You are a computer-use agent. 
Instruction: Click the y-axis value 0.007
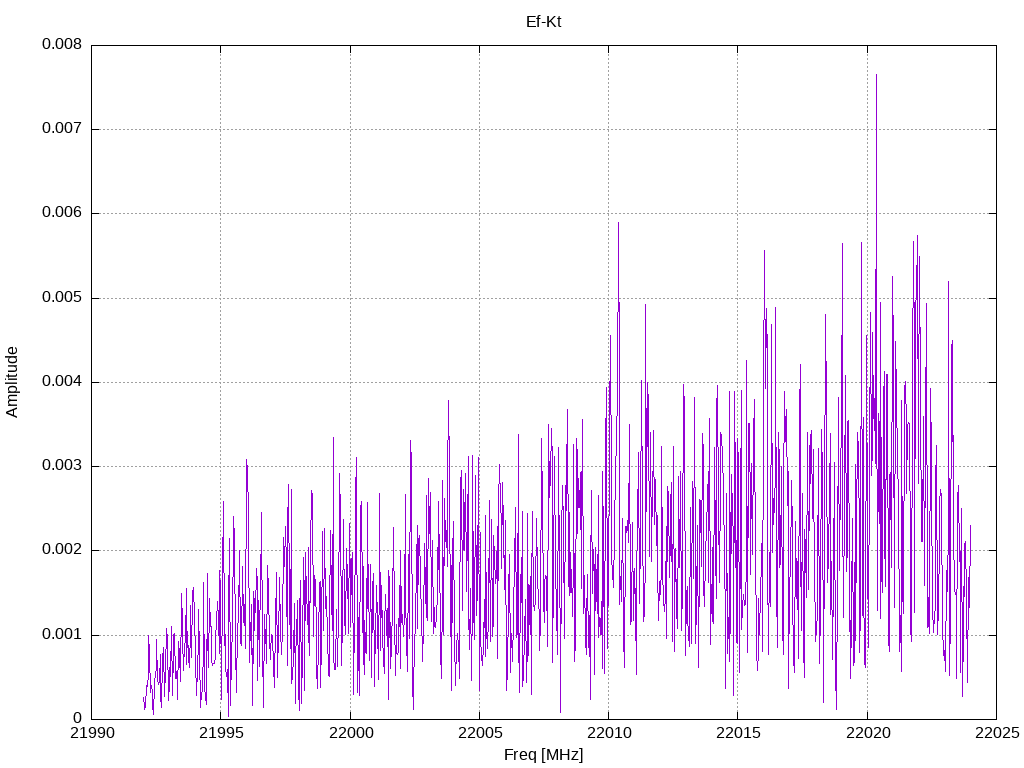click(x=62, y=128)
